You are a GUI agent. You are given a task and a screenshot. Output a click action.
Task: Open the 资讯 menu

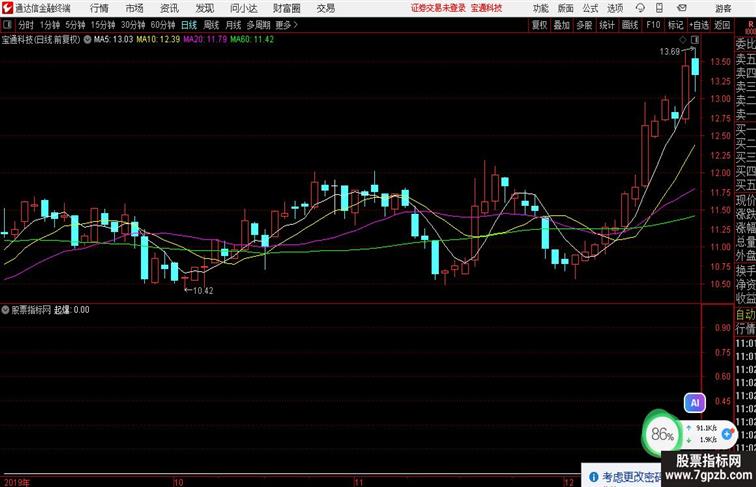169,8
